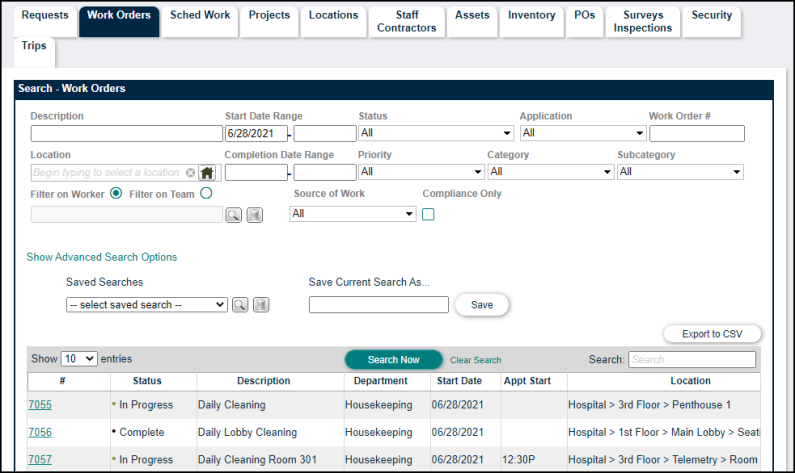This screenshot has width=795, height=473.
Task: Load saved search with magnifier icon
Action: pos(240,305)
